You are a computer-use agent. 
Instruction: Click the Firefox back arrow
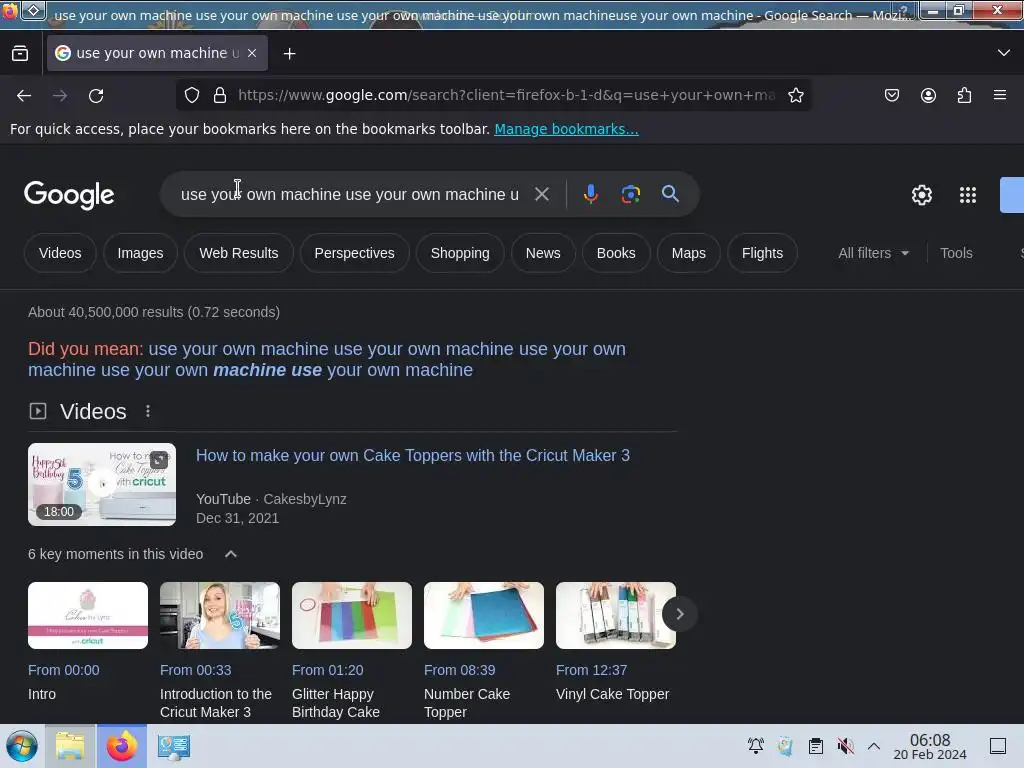pyautogui.click(x=24, y=96)
